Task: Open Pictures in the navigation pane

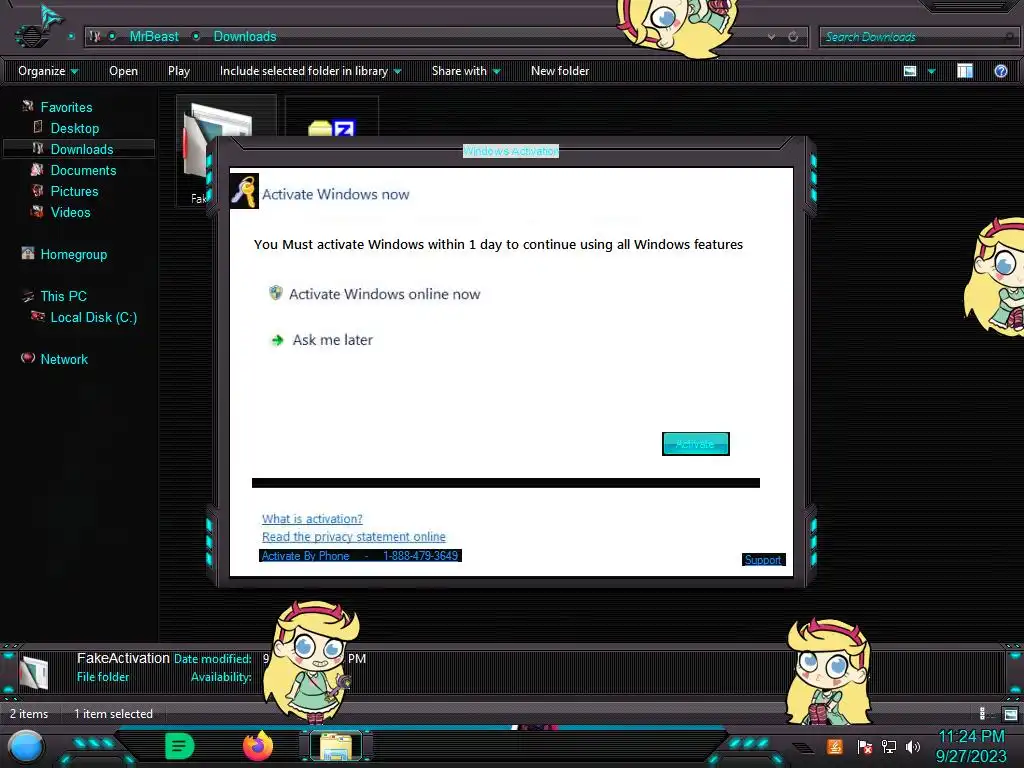Action: (x=74, y=191)
